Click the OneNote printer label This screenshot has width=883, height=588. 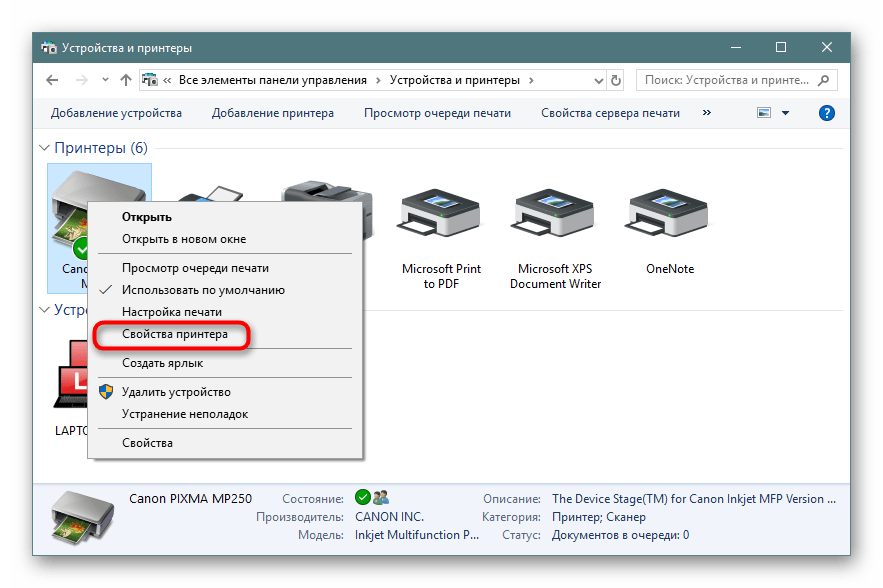[x=670, y=269]
